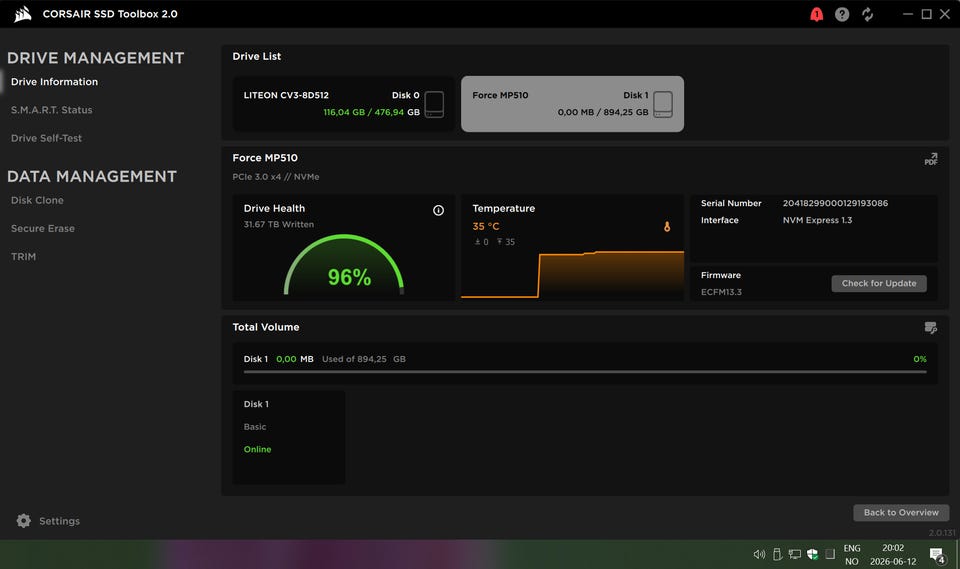
Task: Click the 116,04 GB / 476,94 GB capacity text
Action: click(371, 112)
